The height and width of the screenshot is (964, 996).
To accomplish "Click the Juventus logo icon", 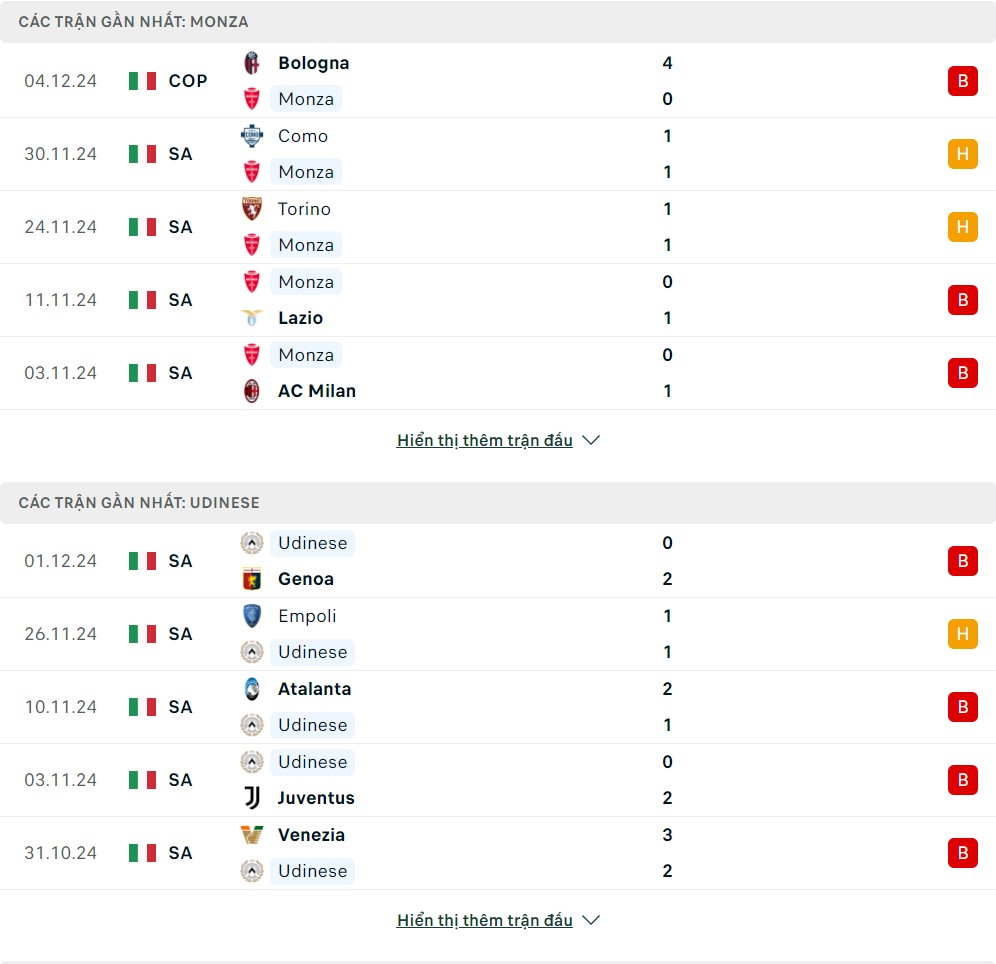I will click(x=252, y=798).
